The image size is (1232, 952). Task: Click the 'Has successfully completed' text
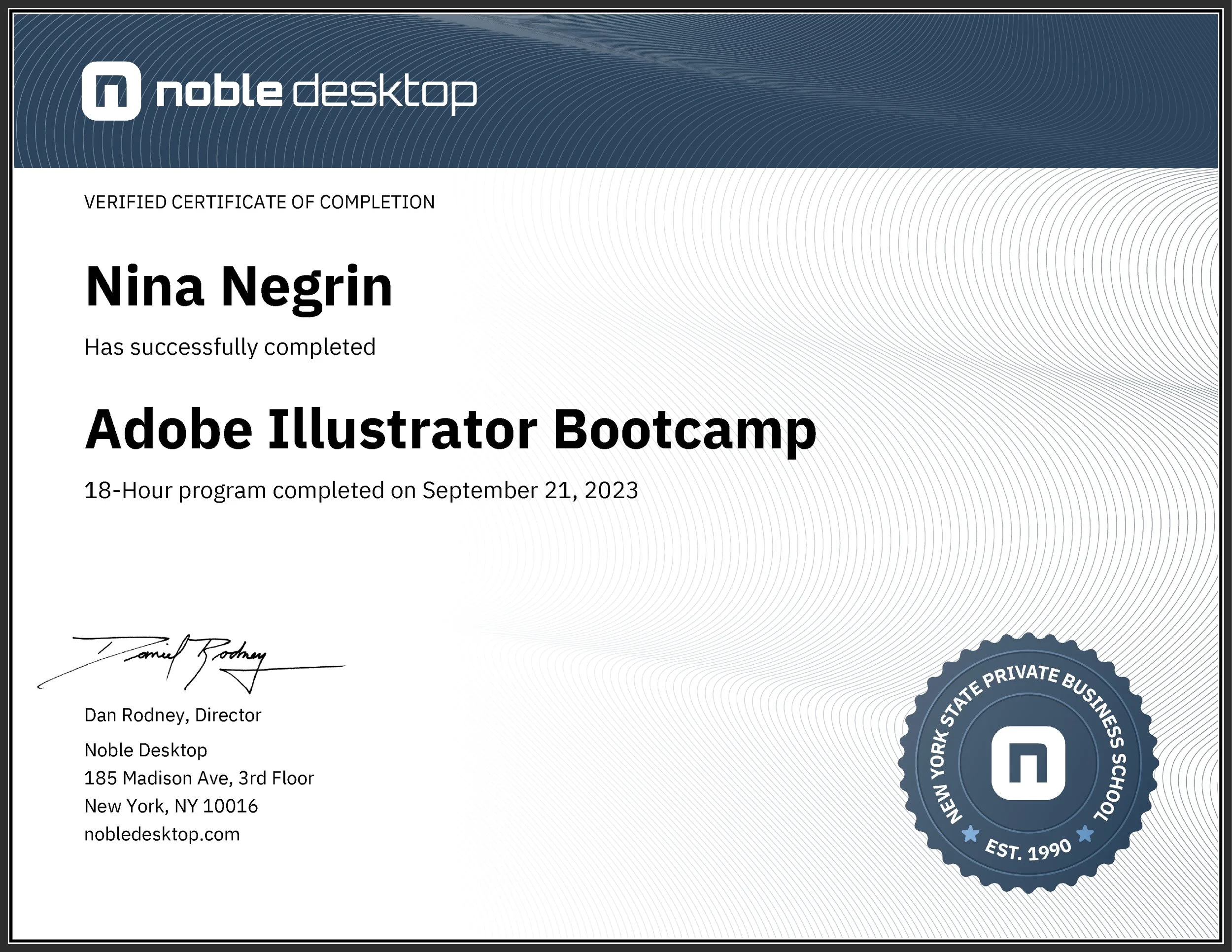(x=230, y=347)
